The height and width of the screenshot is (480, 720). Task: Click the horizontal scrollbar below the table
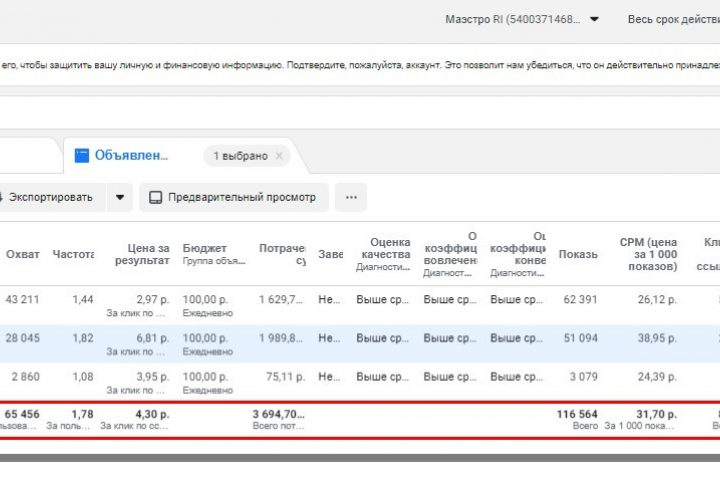point(360,458)
